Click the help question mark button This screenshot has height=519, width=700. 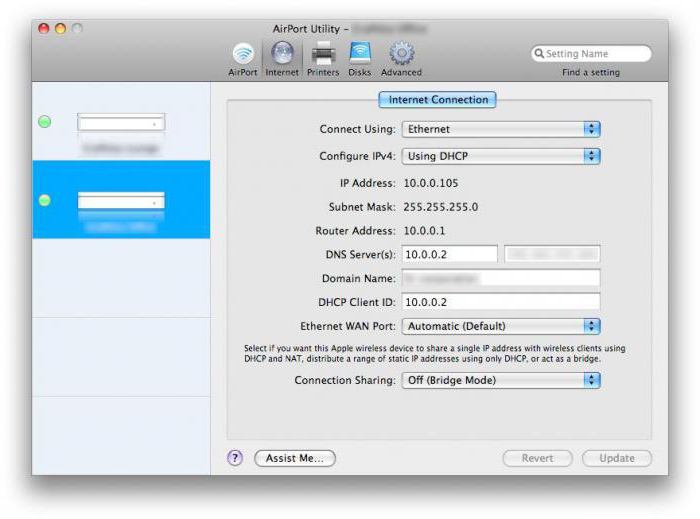(235, 458)
